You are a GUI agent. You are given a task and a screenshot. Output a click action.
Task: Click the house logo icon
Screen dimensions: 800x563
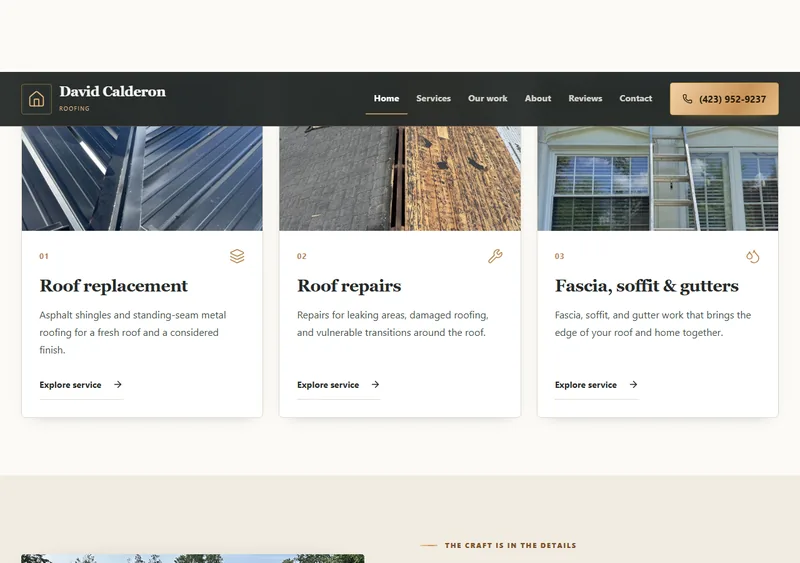click(x=36, y=99)
